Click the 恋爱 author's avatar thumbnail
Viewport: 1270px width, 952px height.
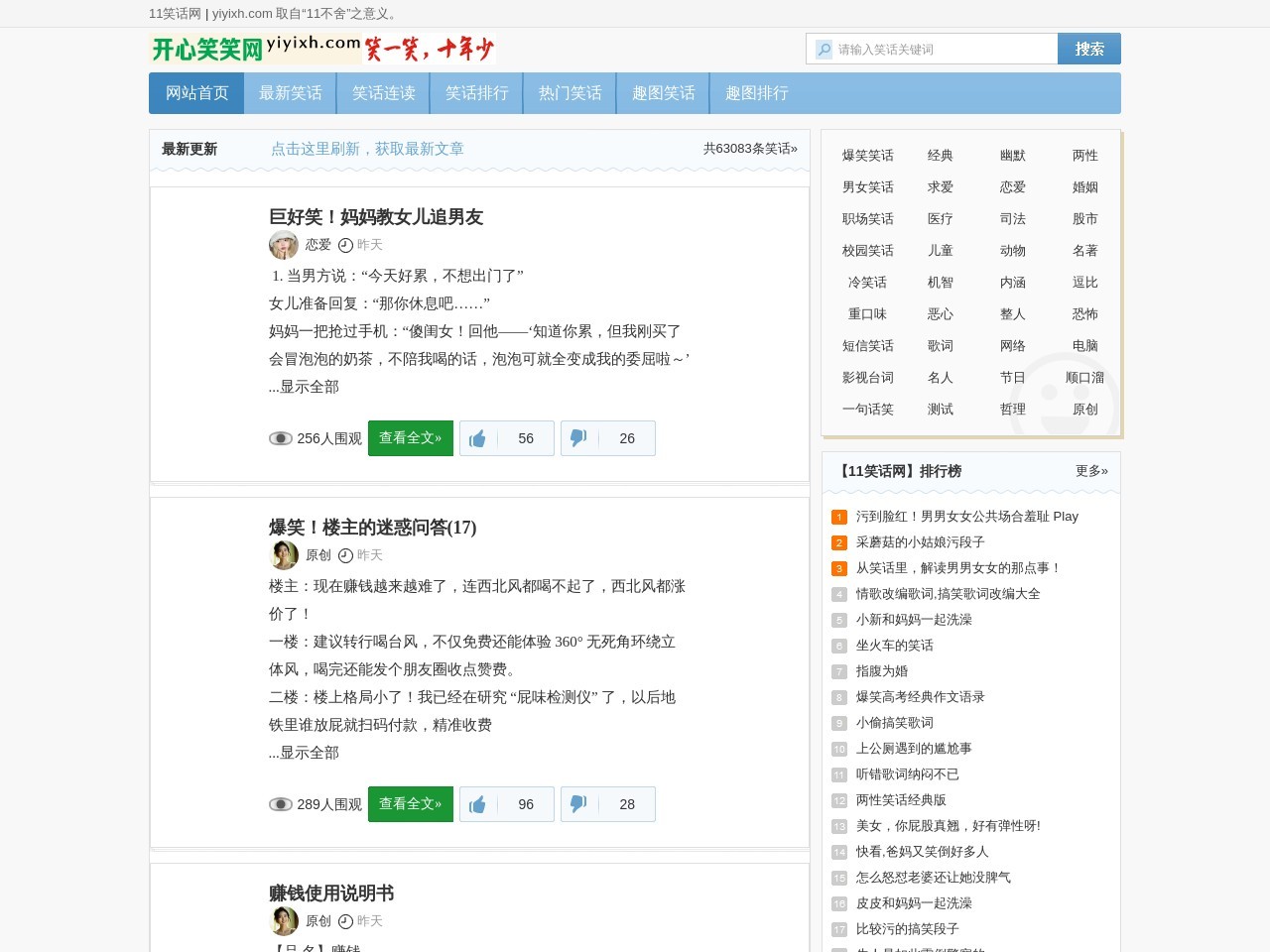pos(283,245)
